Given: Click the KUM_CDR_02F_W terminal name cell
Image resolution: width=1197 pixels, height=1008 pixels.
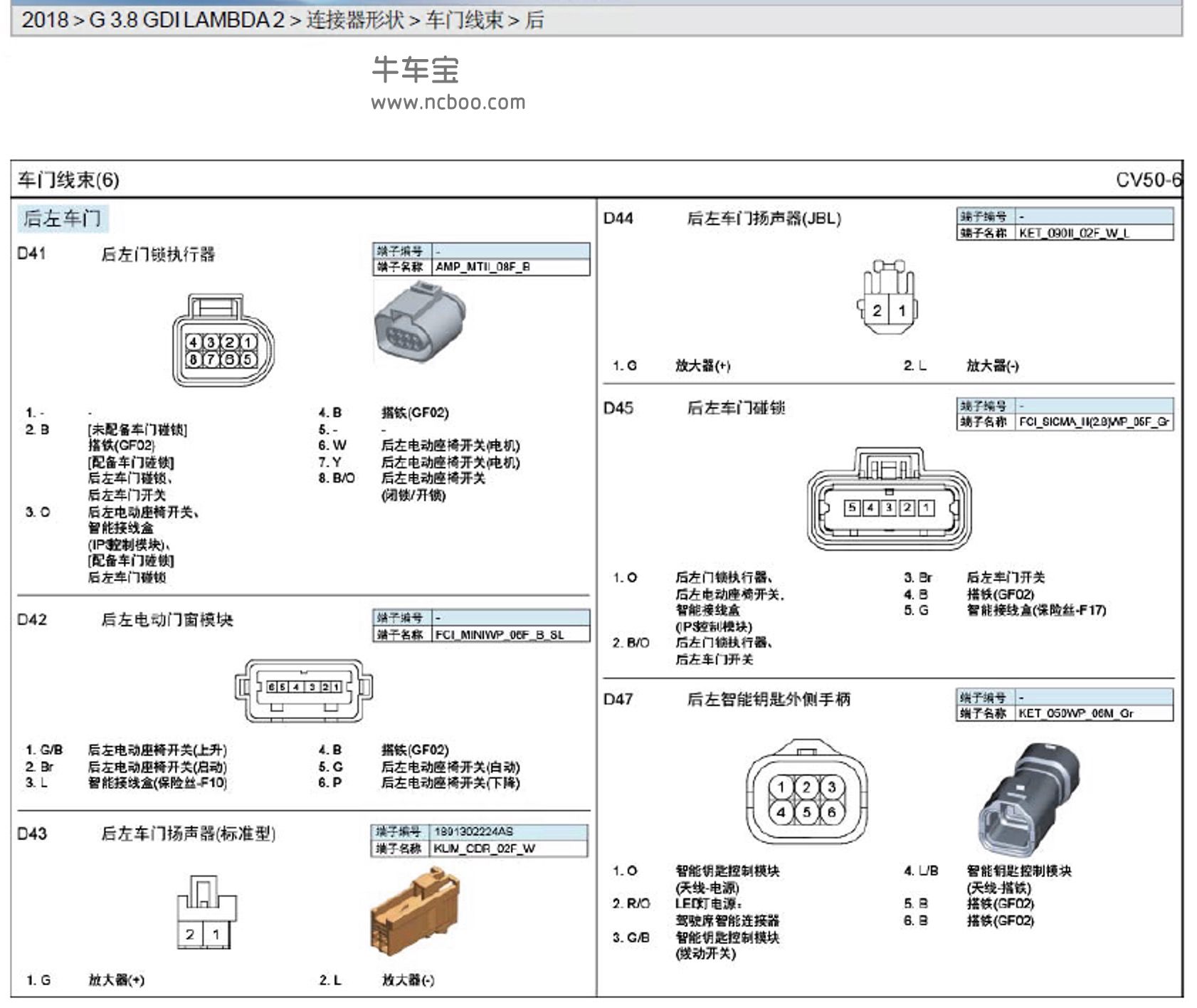Looking at the screenshot, I should point(509,849).
